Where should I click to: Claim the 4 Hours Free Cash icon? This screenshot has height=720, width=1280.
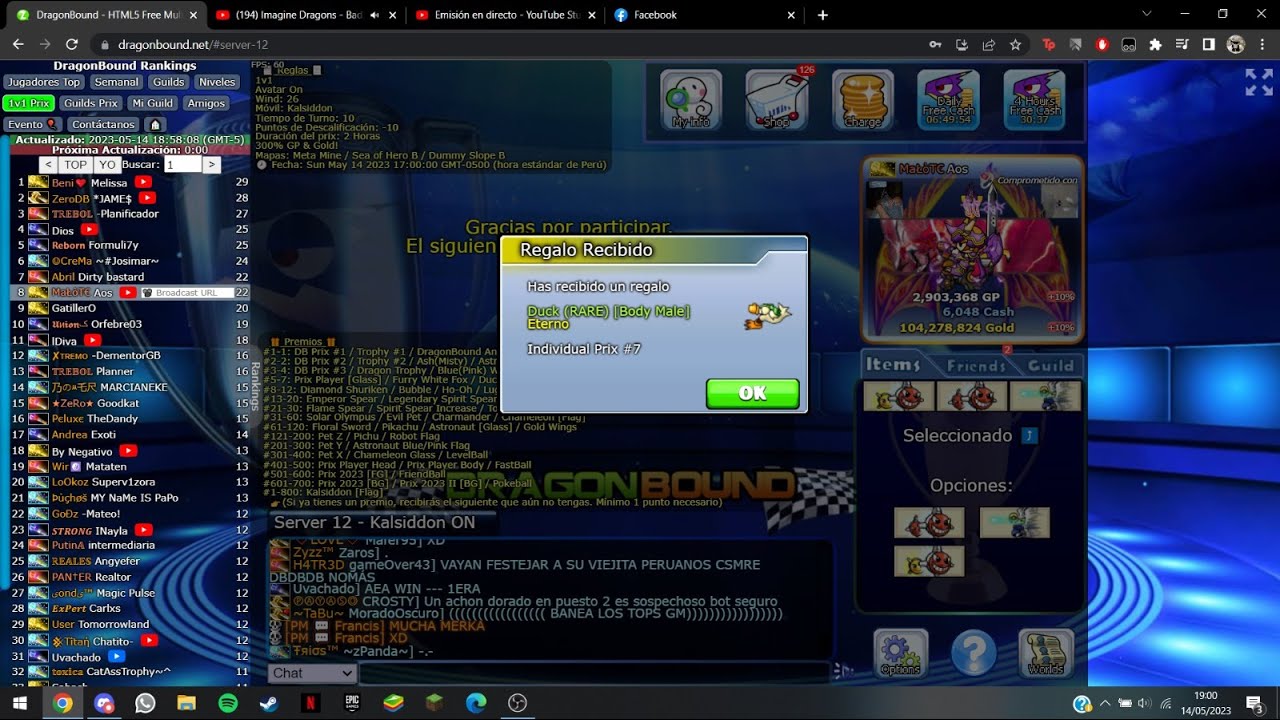pyautogui.click(x=1034, y=100)
